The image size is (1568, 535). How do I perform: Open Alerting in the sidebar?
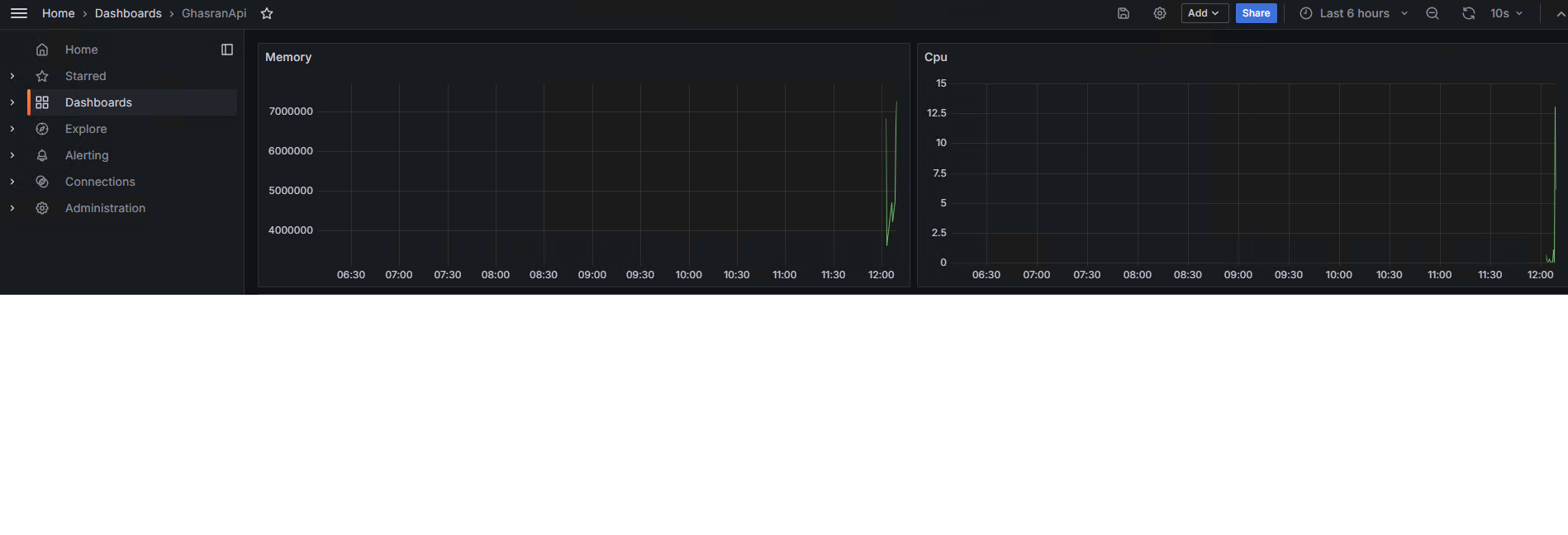(x=87, y=155)
